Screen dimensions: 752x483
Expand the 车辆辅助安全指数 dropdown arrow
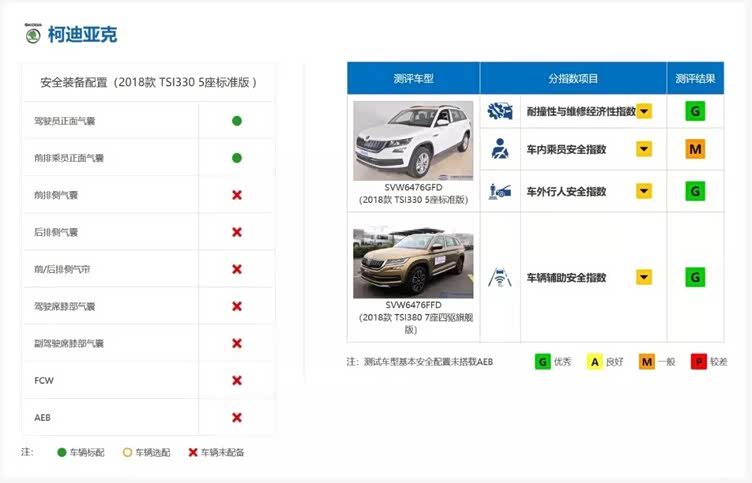click(x=644, y=277)
